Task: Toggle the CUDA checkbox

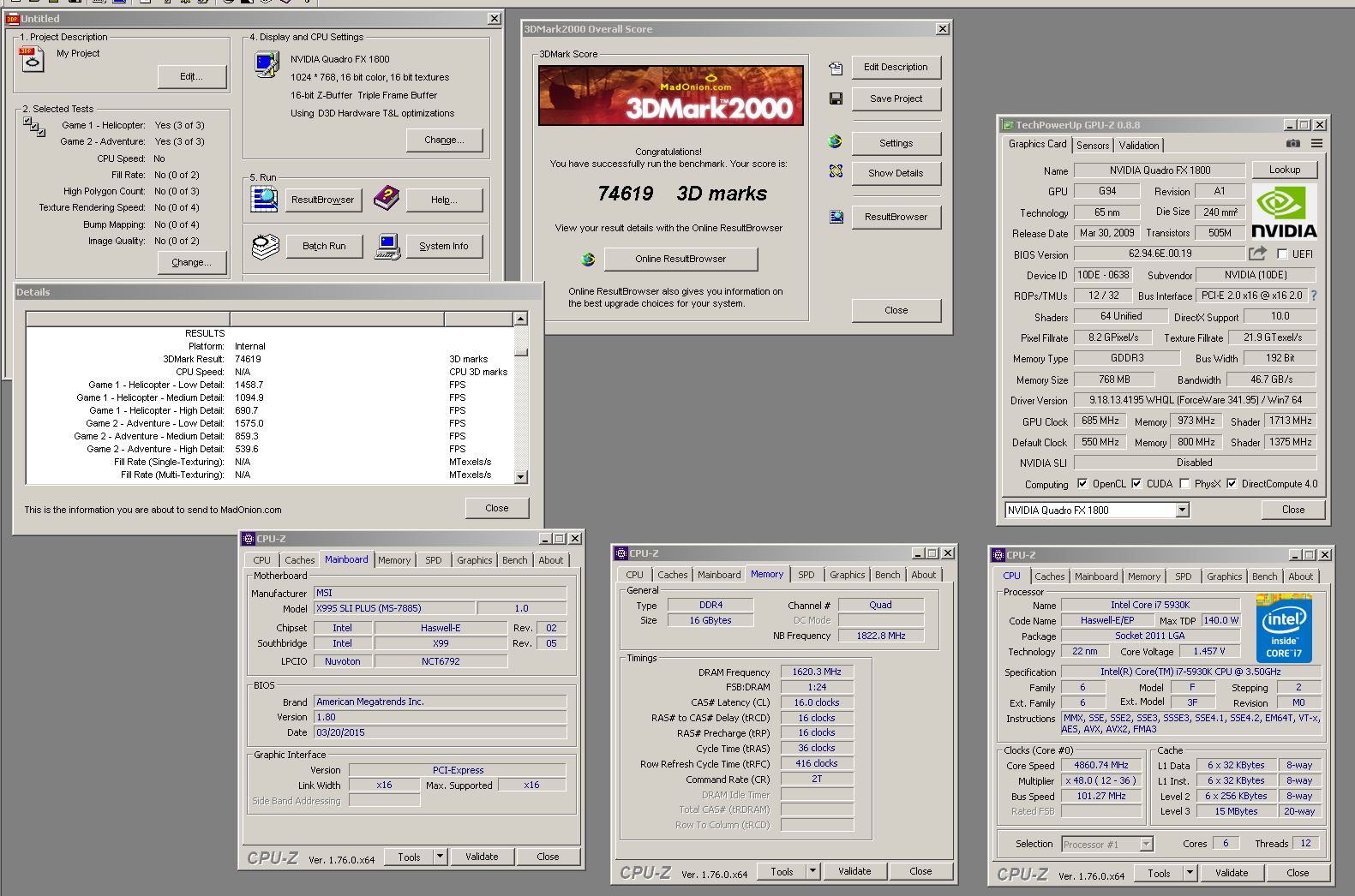Action: tap(1136, 483)
